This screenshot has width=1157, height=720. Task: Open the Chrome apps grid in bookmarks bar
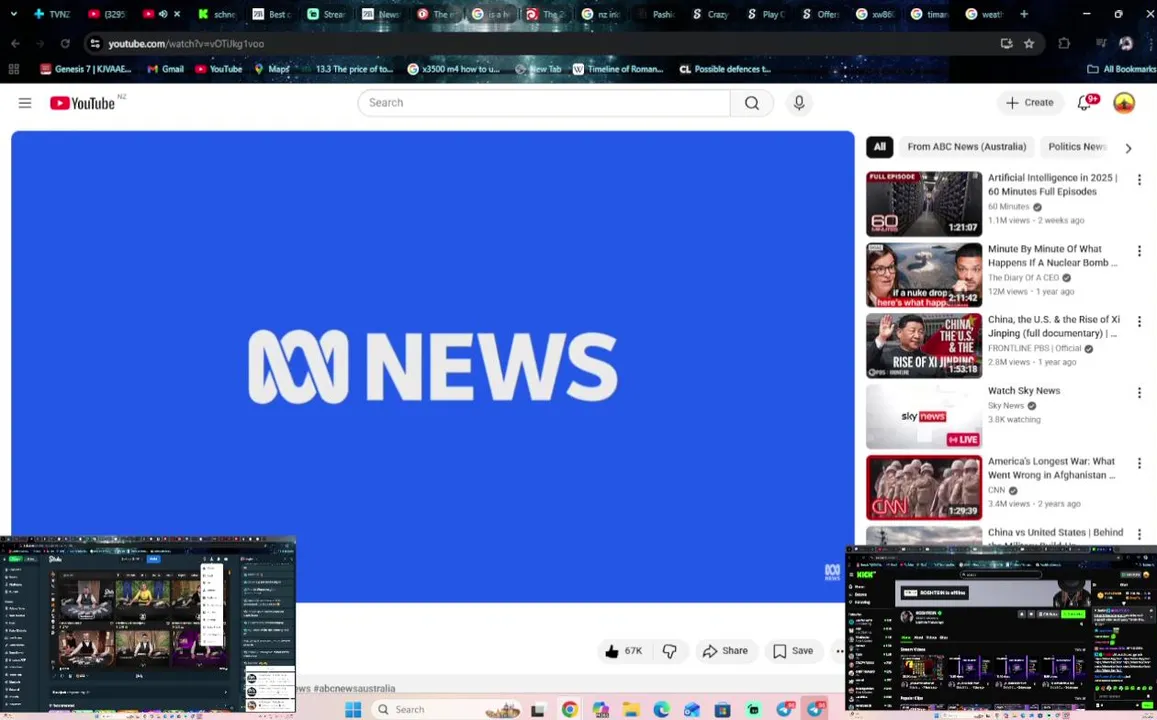coord(13,69)
